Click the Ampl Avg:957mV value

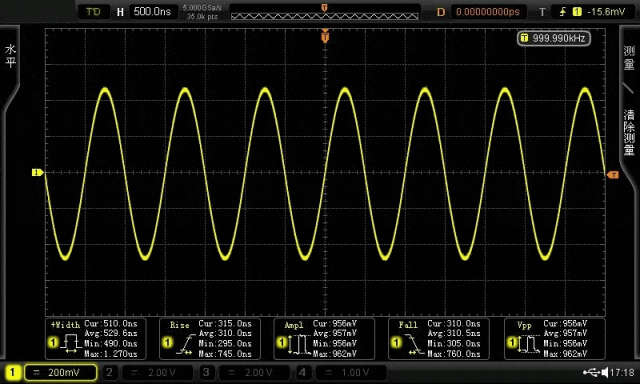[x=335, y=333]
